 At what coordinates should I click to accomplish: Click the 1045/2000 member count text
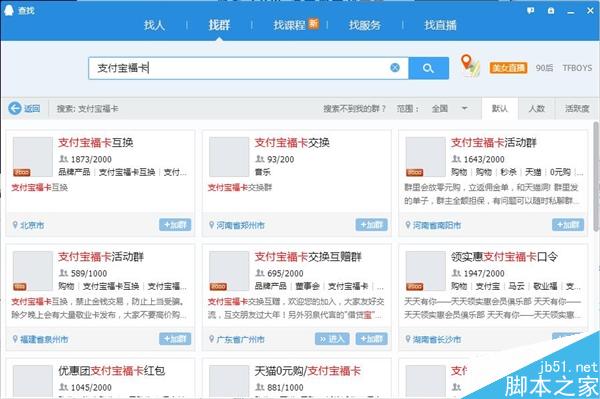(x=91, y=387)
